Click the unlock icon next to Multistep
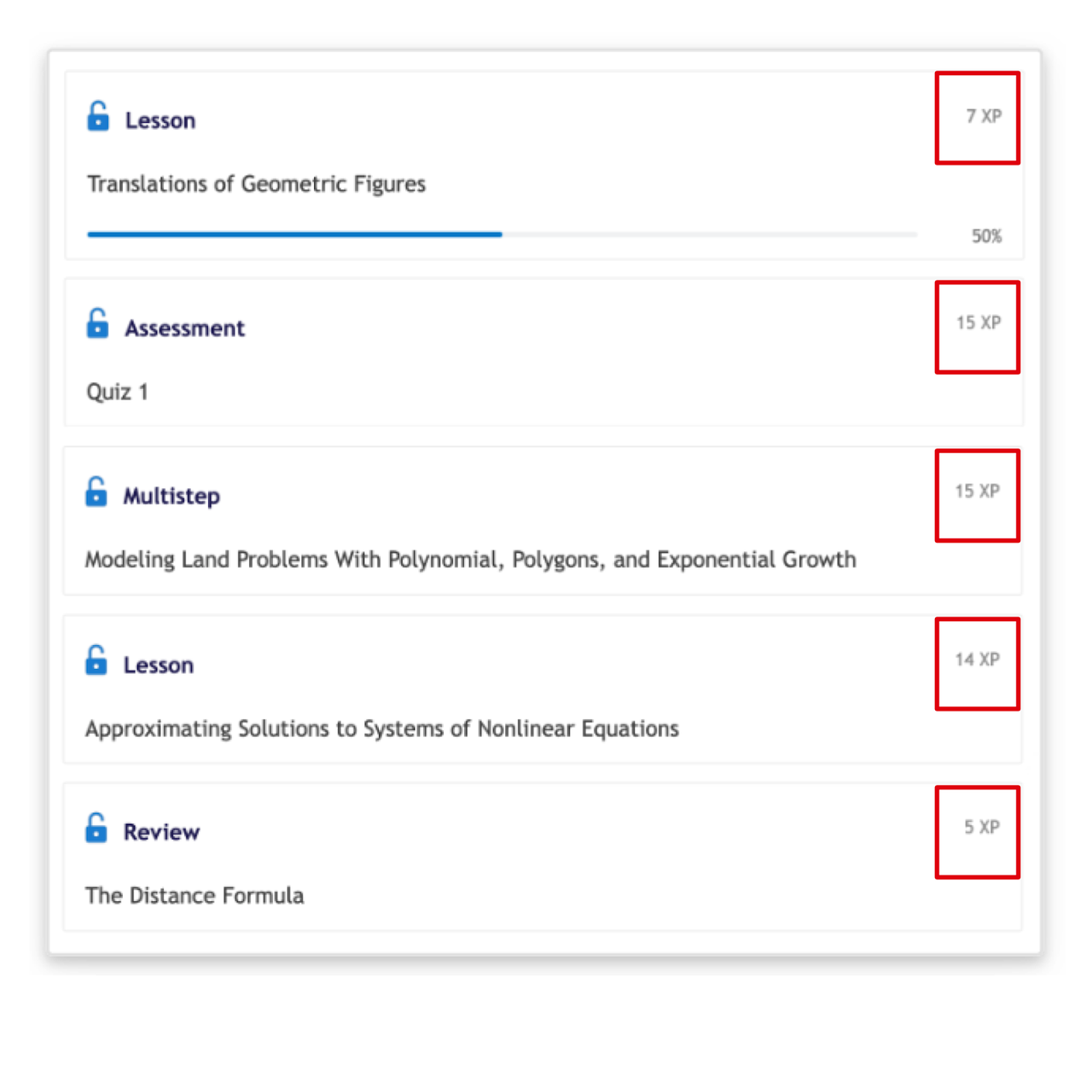The image size is (1092, 1092). point(96,492)
